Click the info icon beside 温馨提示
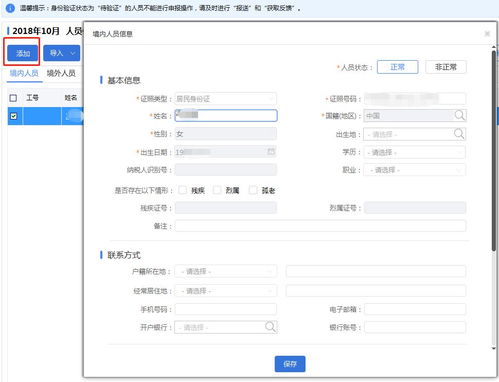 [x=10, y=8]
